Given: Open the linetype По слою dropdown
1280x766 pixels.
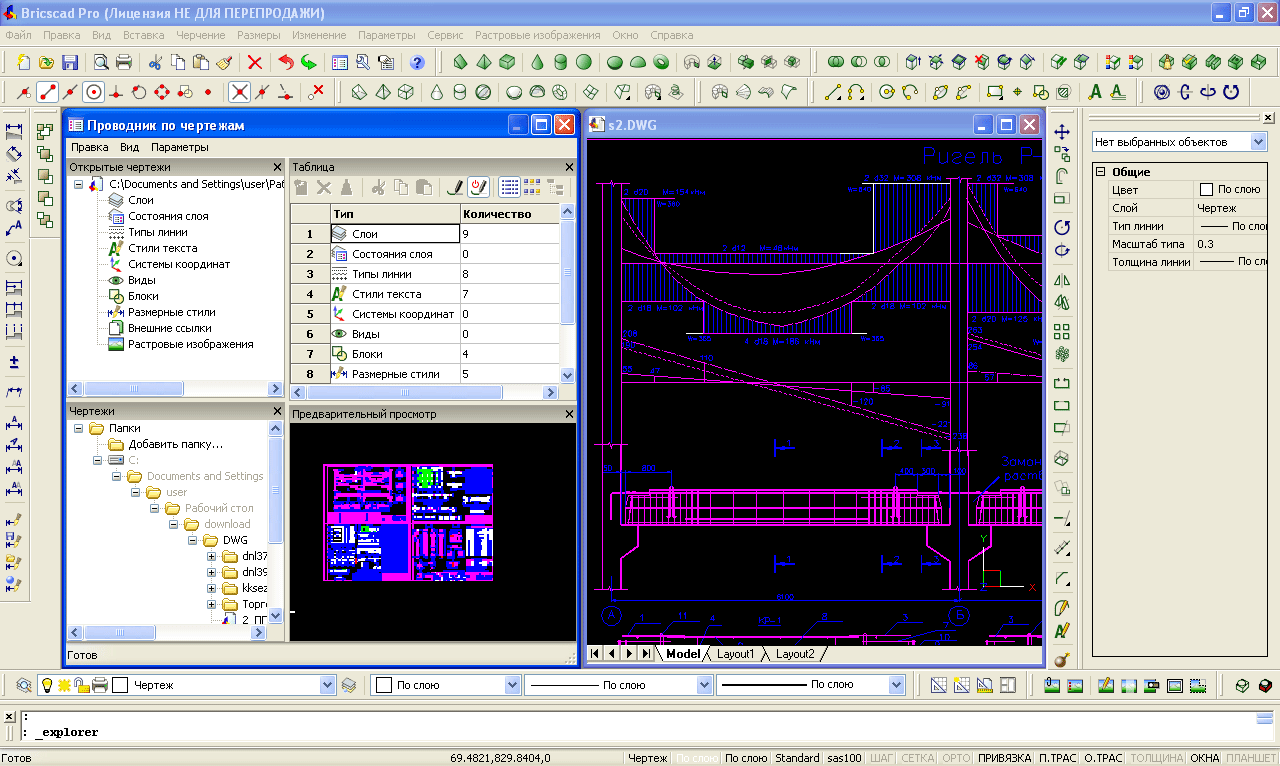Looking at the screenshot, I should click(x=704, y=685).
